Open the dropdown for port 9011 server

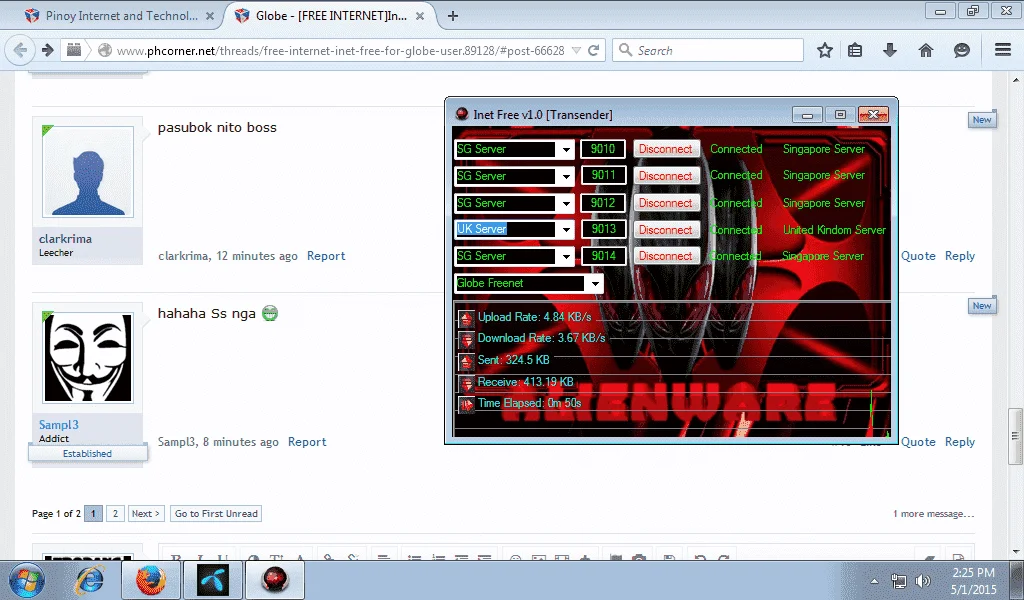[566, 176]
